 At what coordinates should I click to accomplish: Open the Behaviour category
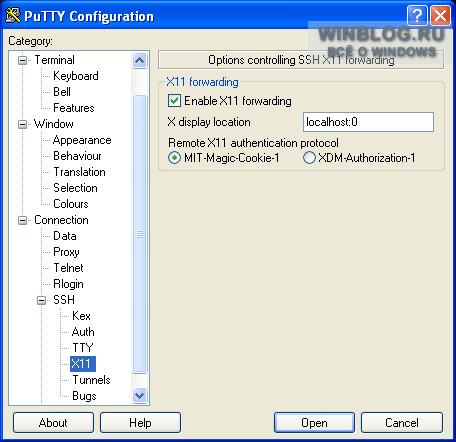tap(77, 156)
